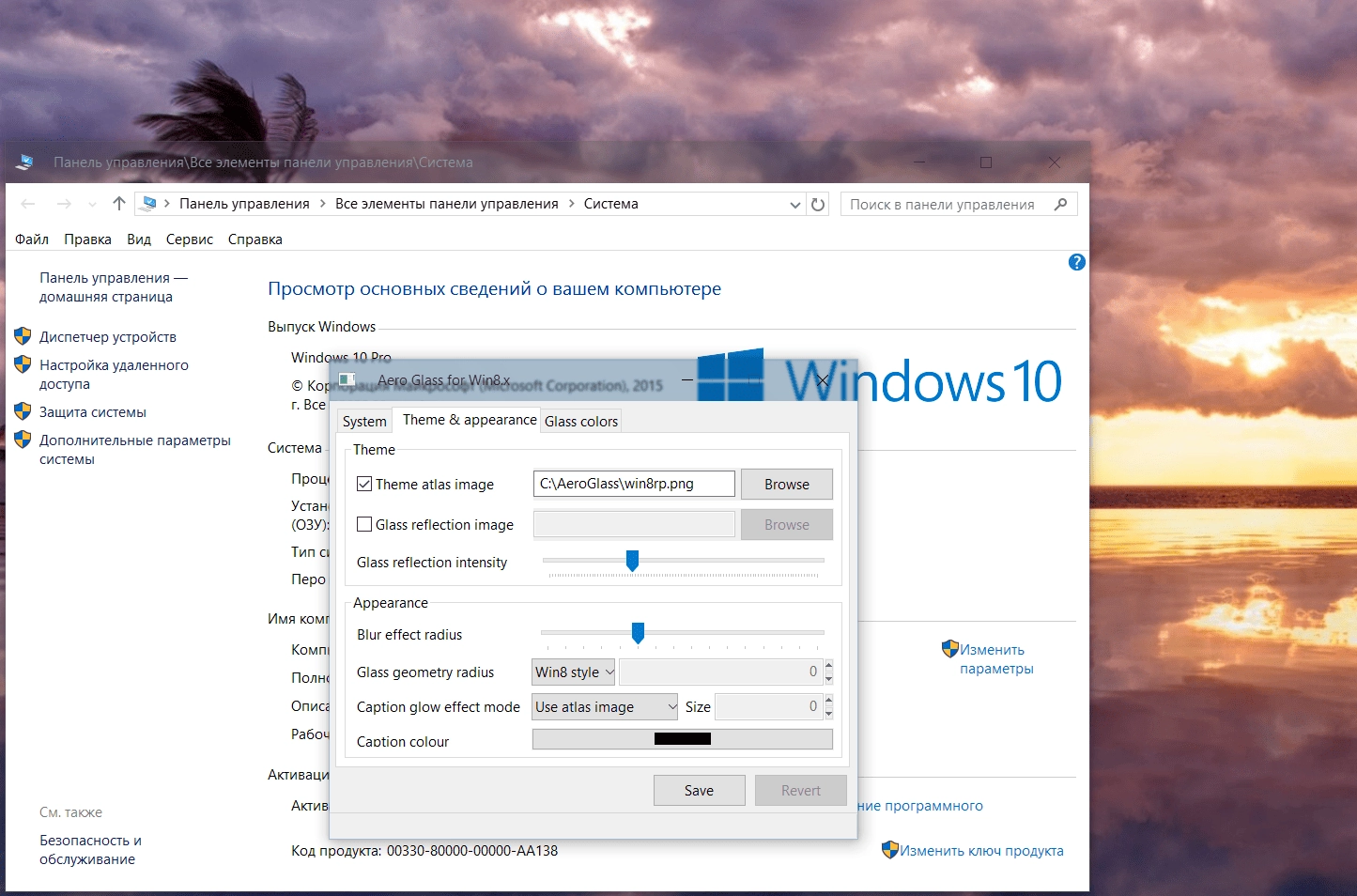Open Настройка удаленного доступа link
1357x896 pixels.
(x=114, y=375)
